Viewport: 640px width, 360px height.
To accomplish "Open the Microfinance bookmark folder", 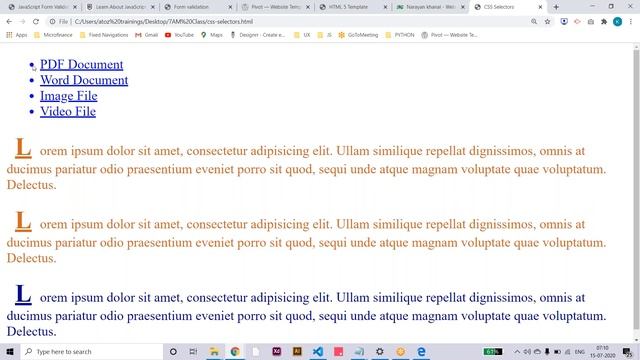I will [x=53, y=35].
